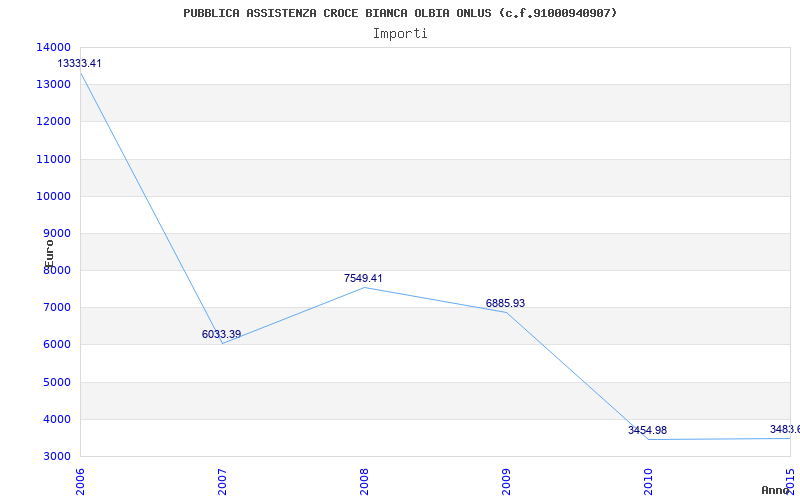Select the 14000 y-axis tick label

(x=52, y=47)
